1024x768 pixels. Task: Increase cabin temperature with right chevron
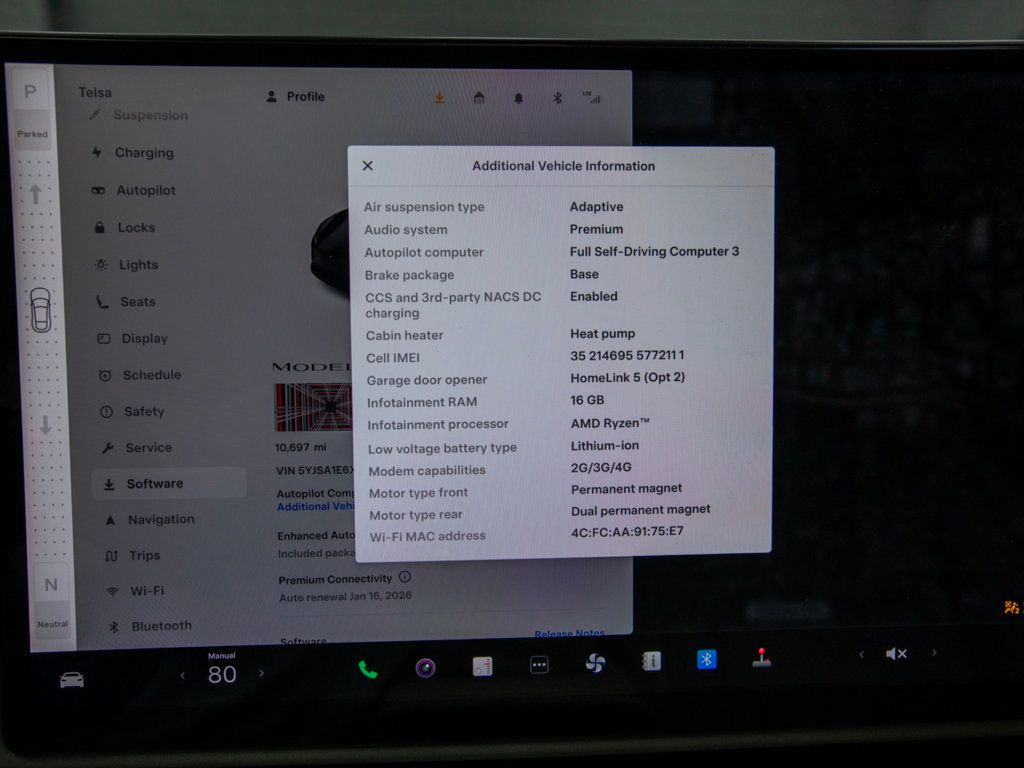[x=262, y=673]
